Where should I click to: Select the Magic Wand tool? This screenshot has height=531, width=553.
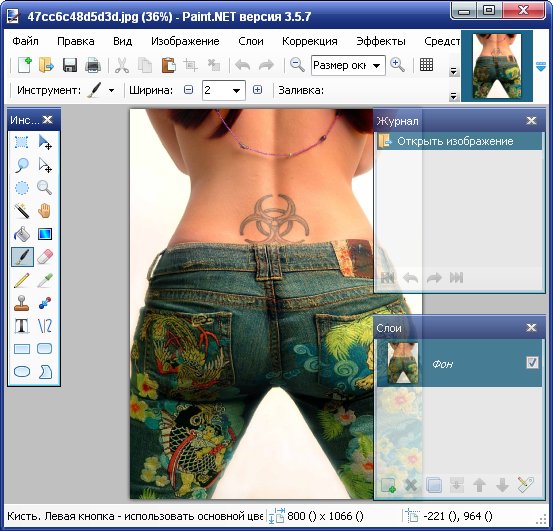click(22, 210)
